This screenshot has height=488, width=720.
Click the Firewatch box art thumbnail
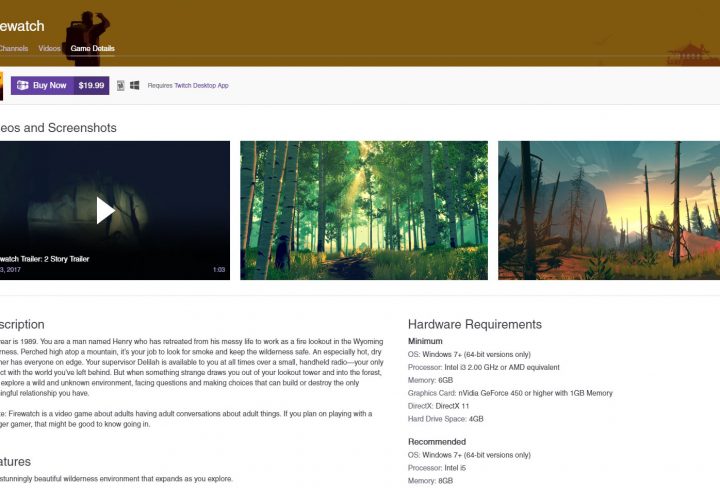[x=2, y=86]
